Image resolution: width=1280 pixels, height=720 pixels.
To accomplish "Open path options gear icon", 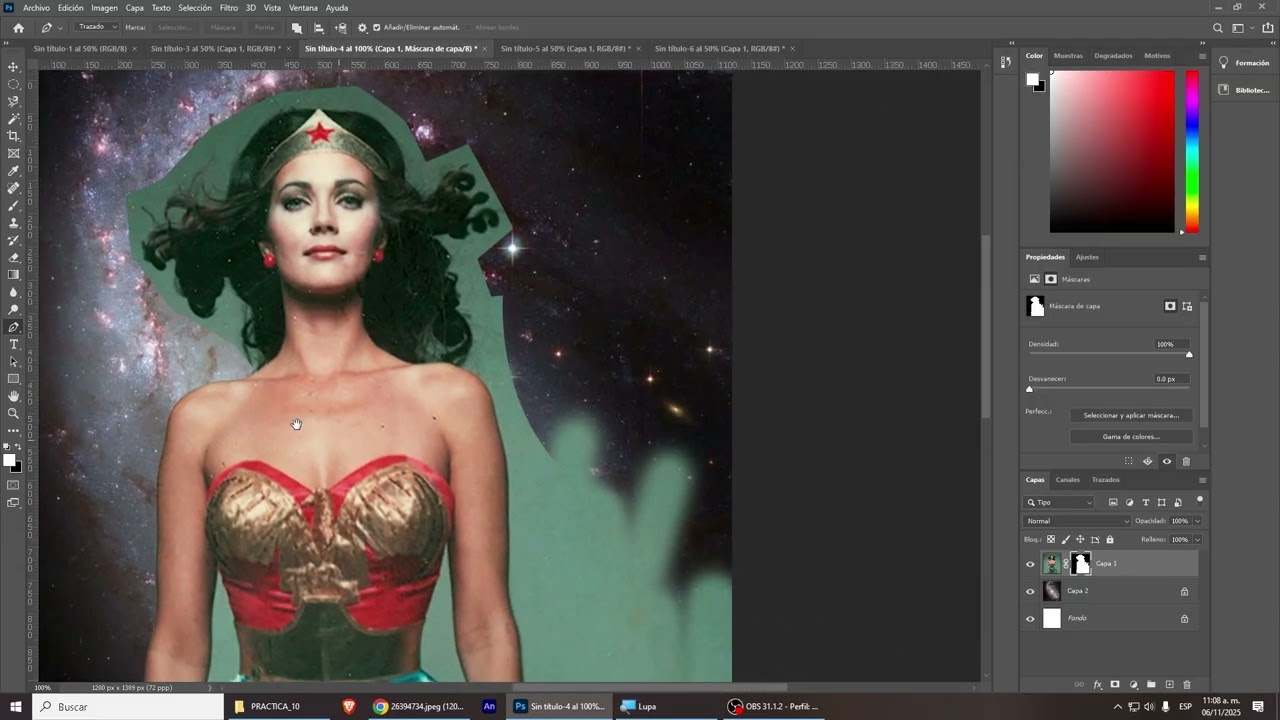I will pyautogui.click(x=362, y=28).
